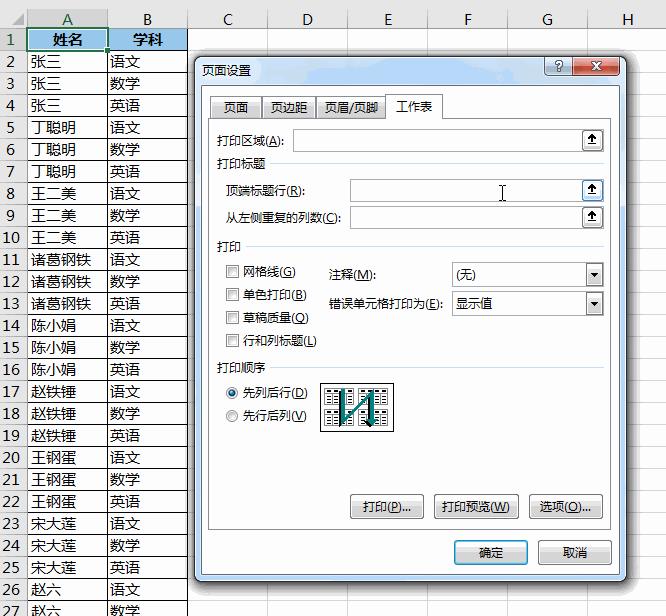Screen dimensions: 666x616
Task: Click the 打印(P)... button
Action: (387, 506)
